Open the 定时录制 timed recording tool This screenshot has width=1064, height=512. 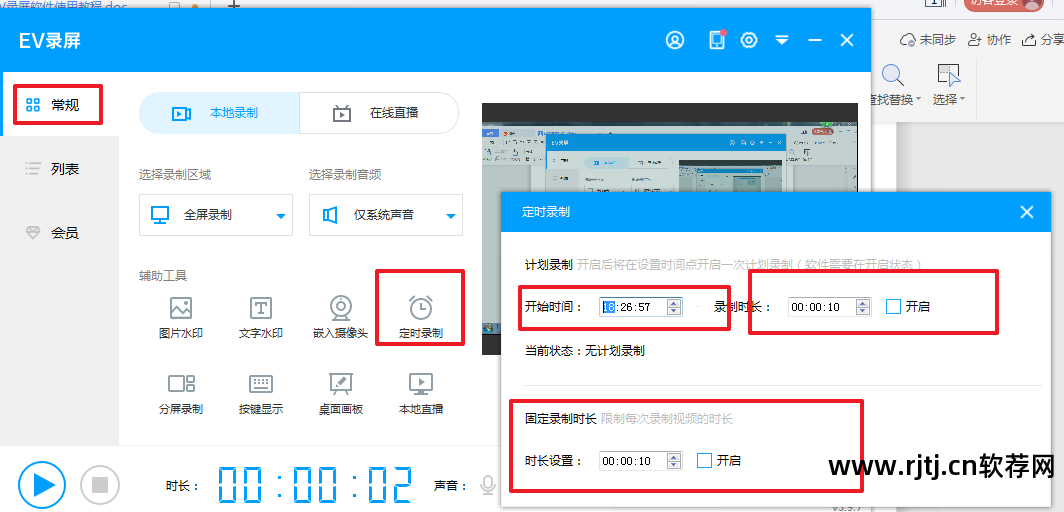421,318
